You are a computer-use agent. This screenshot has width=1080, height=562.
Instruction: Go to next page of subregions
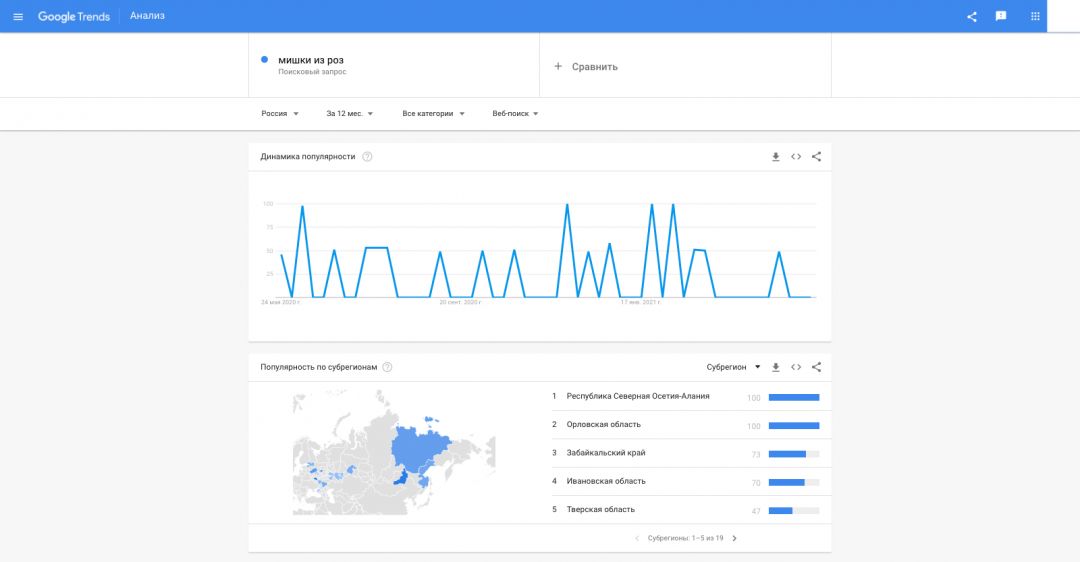(734, 539)
